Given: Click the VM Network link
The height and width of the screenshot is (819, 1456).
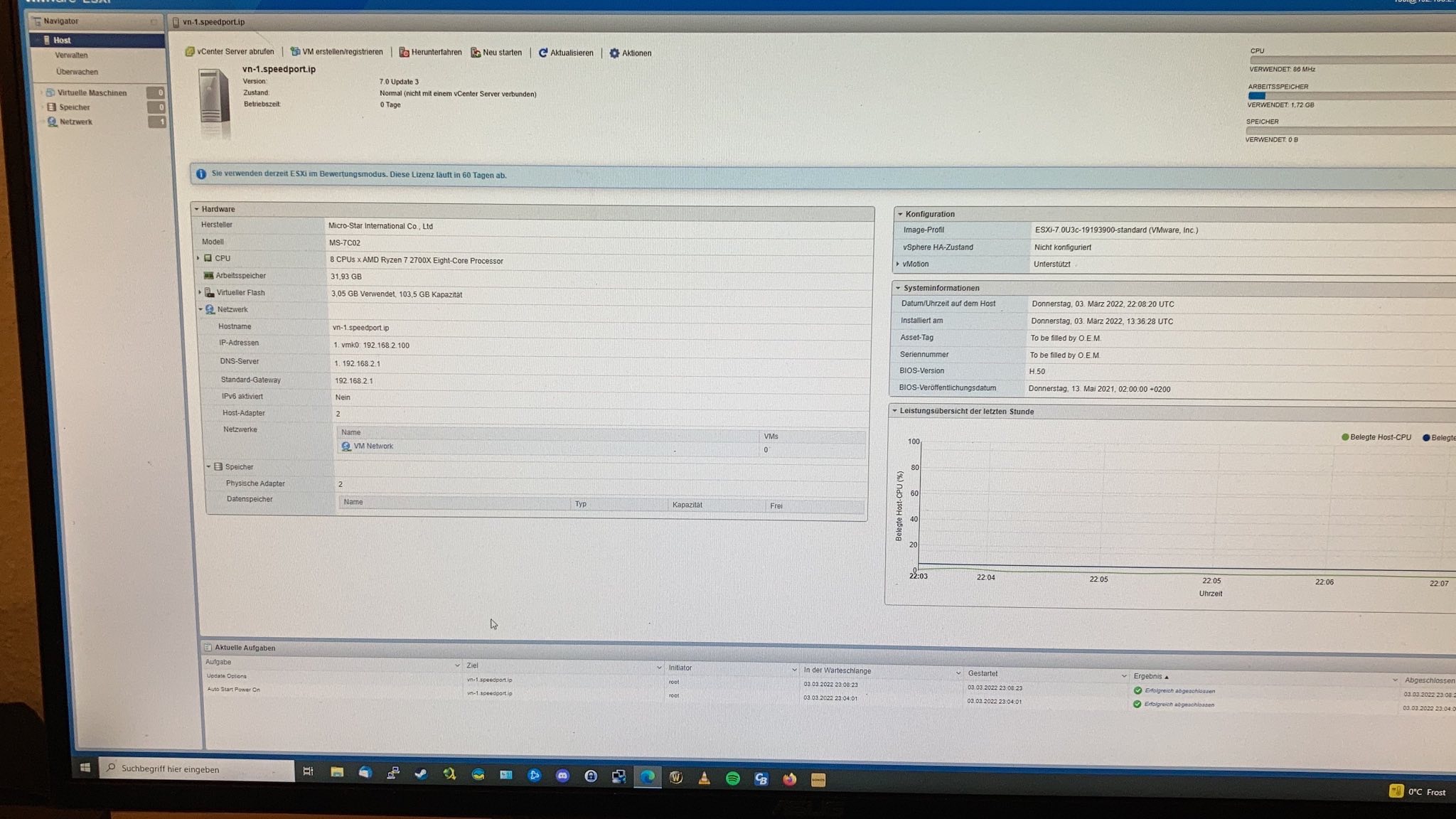Looking at the screenshot, I should (373, 446).
